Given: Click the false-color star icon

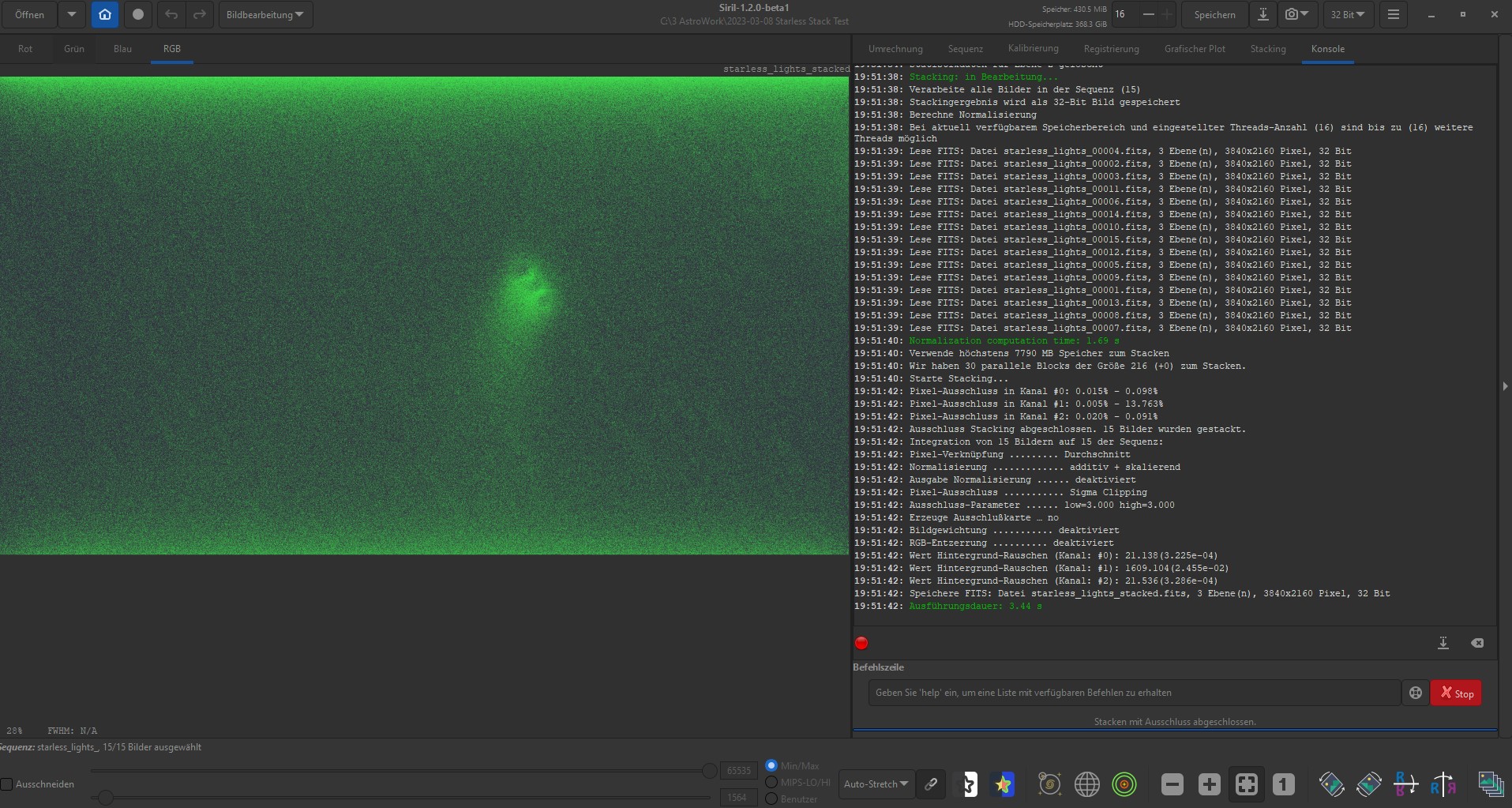Looking at the screenshot, I should 1004,784.
